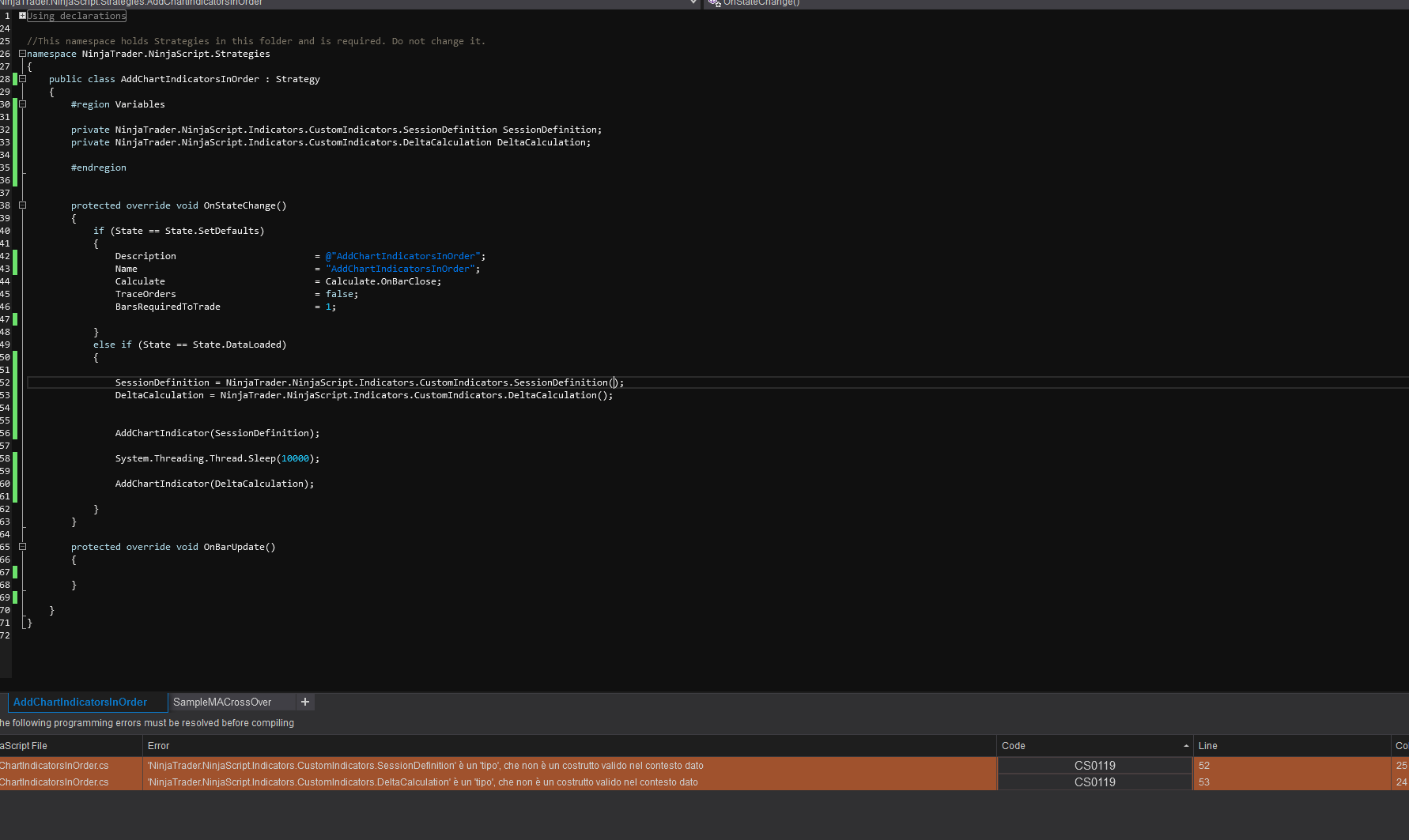The image size is (1409, 840).
Task: Sort errors by the Line column header
Action: tap(1291, 745)
